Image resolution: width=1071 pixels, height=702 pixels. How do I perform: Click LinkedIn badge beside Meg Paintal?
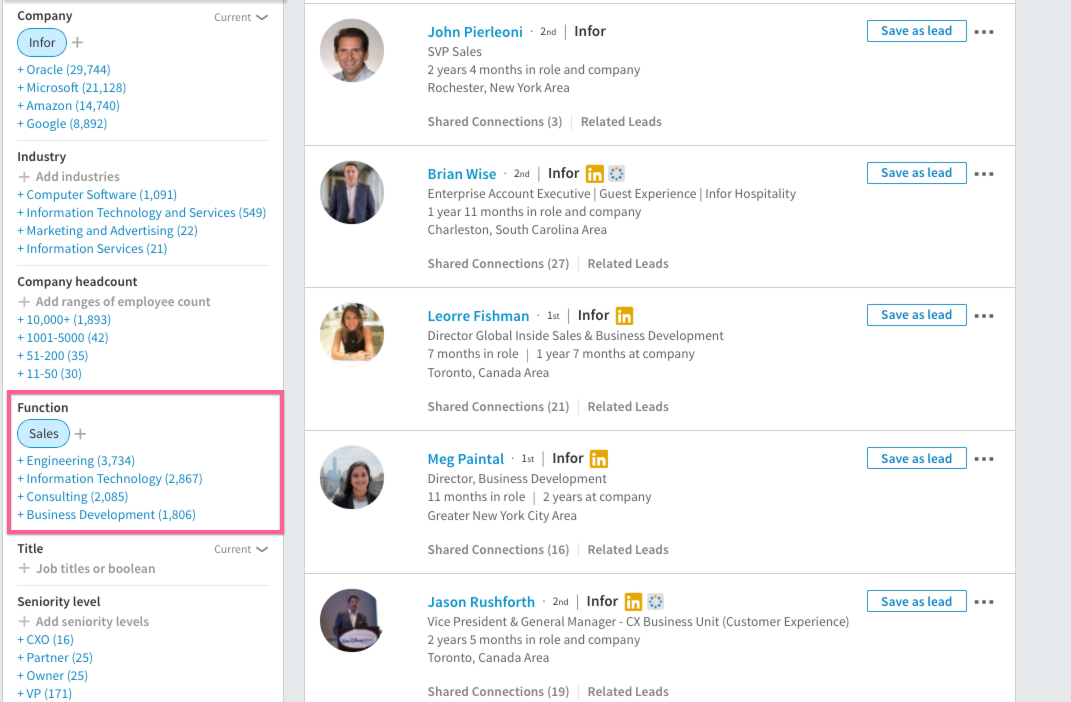click(x=598, y=458)
